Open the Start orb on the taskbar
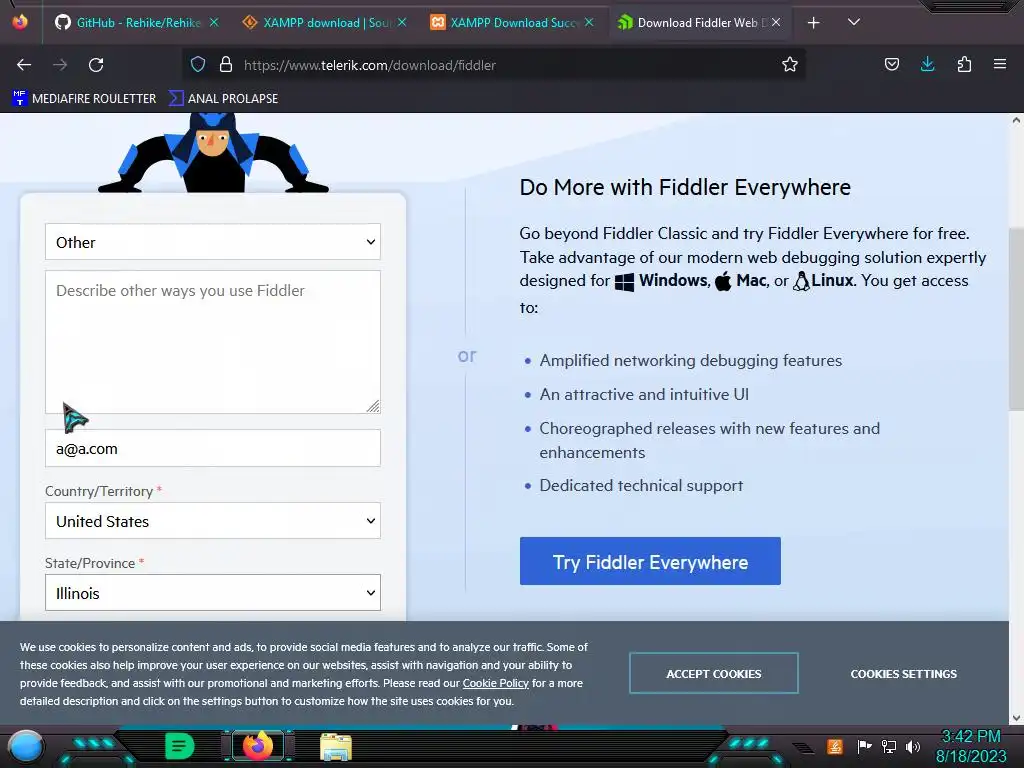Image resolution: width=1024 pixels, height=768 pixels. 26,746
